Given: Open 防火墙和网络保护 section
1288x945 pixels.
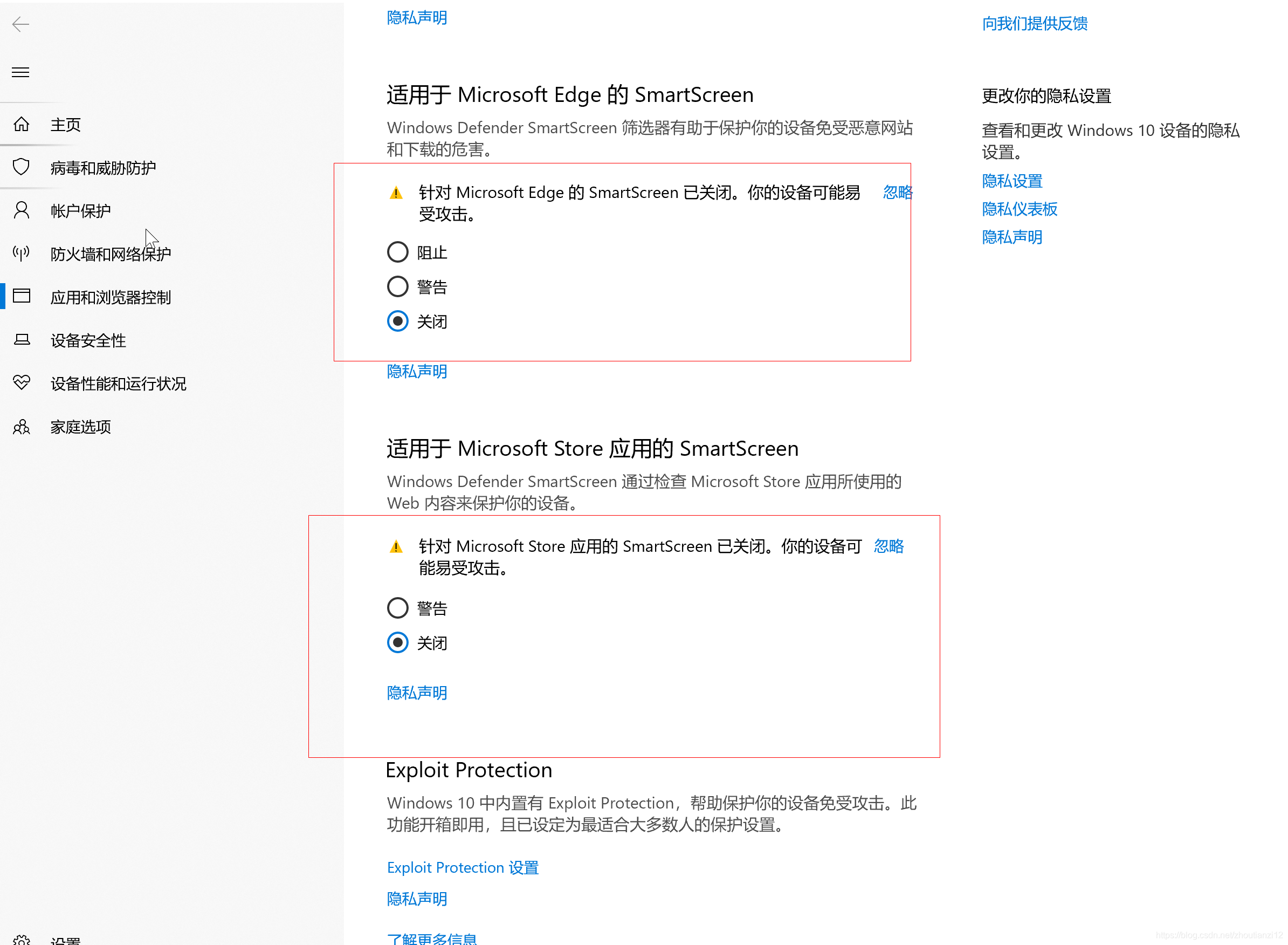Looking at the screenshot, I should pos(111,254).
